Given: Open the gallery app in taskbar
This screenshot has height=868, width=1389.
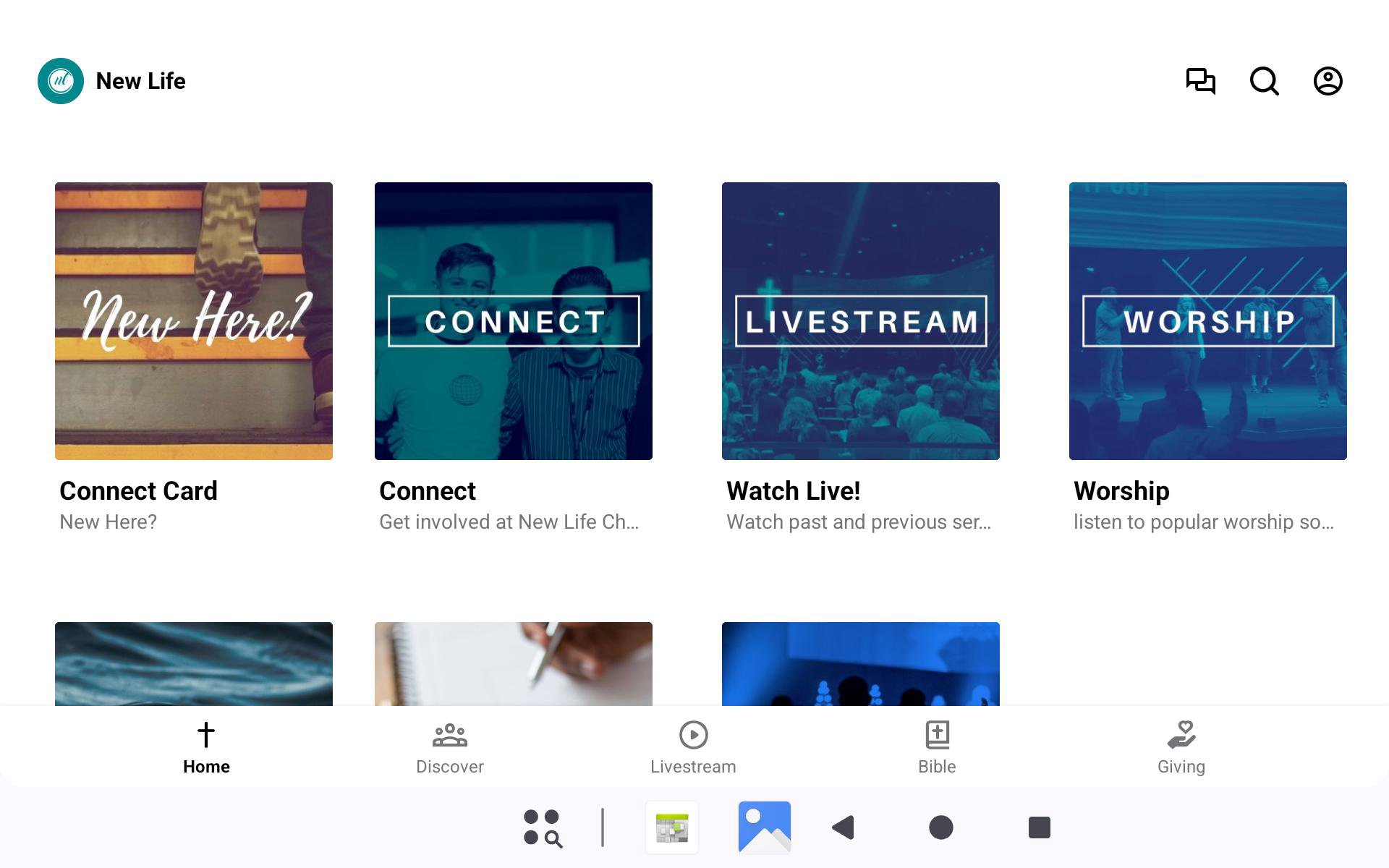Looking at the screenshot, I should 764,827.
